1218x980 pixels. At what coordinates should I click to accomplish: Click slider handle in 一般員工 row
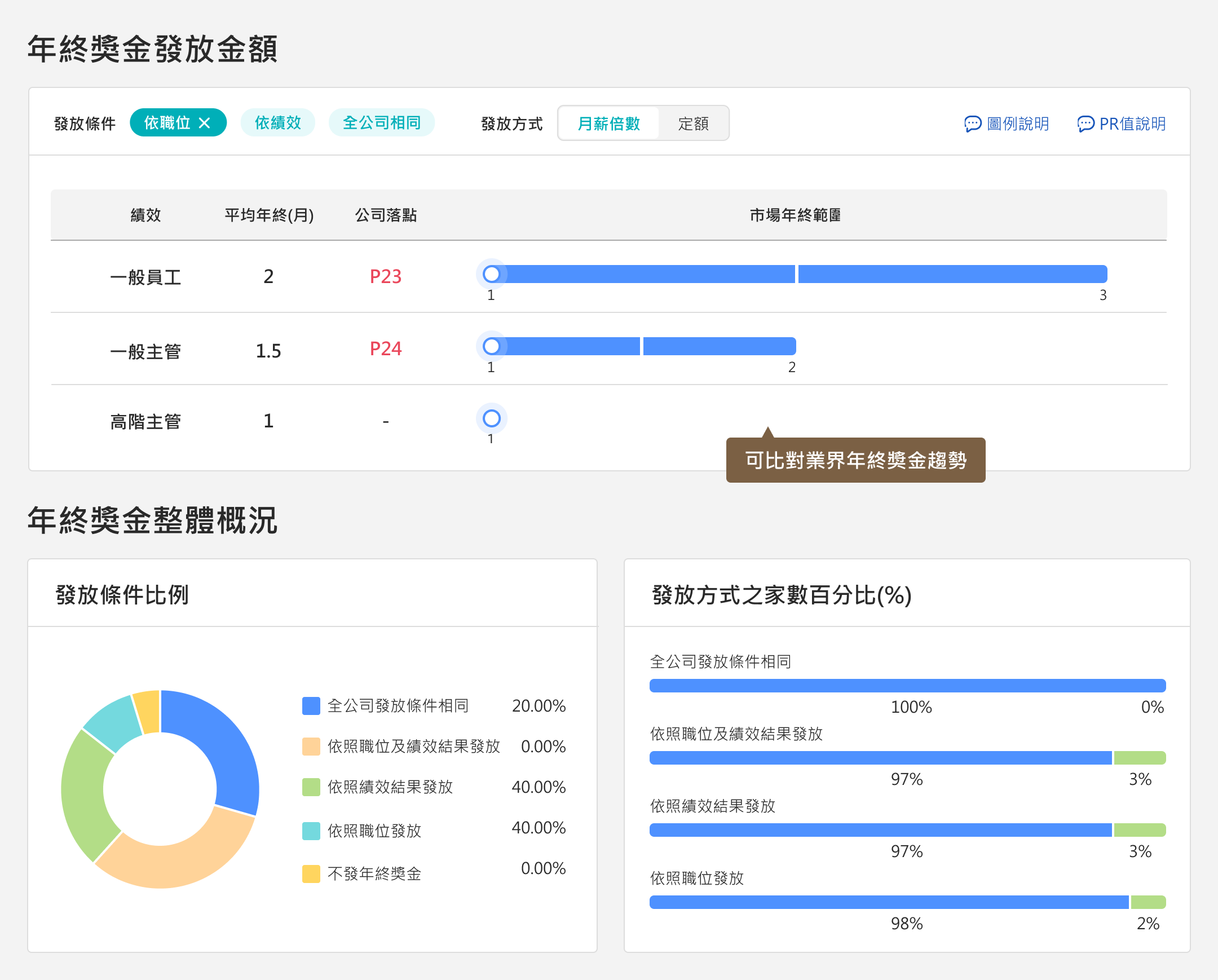(492, 274)
